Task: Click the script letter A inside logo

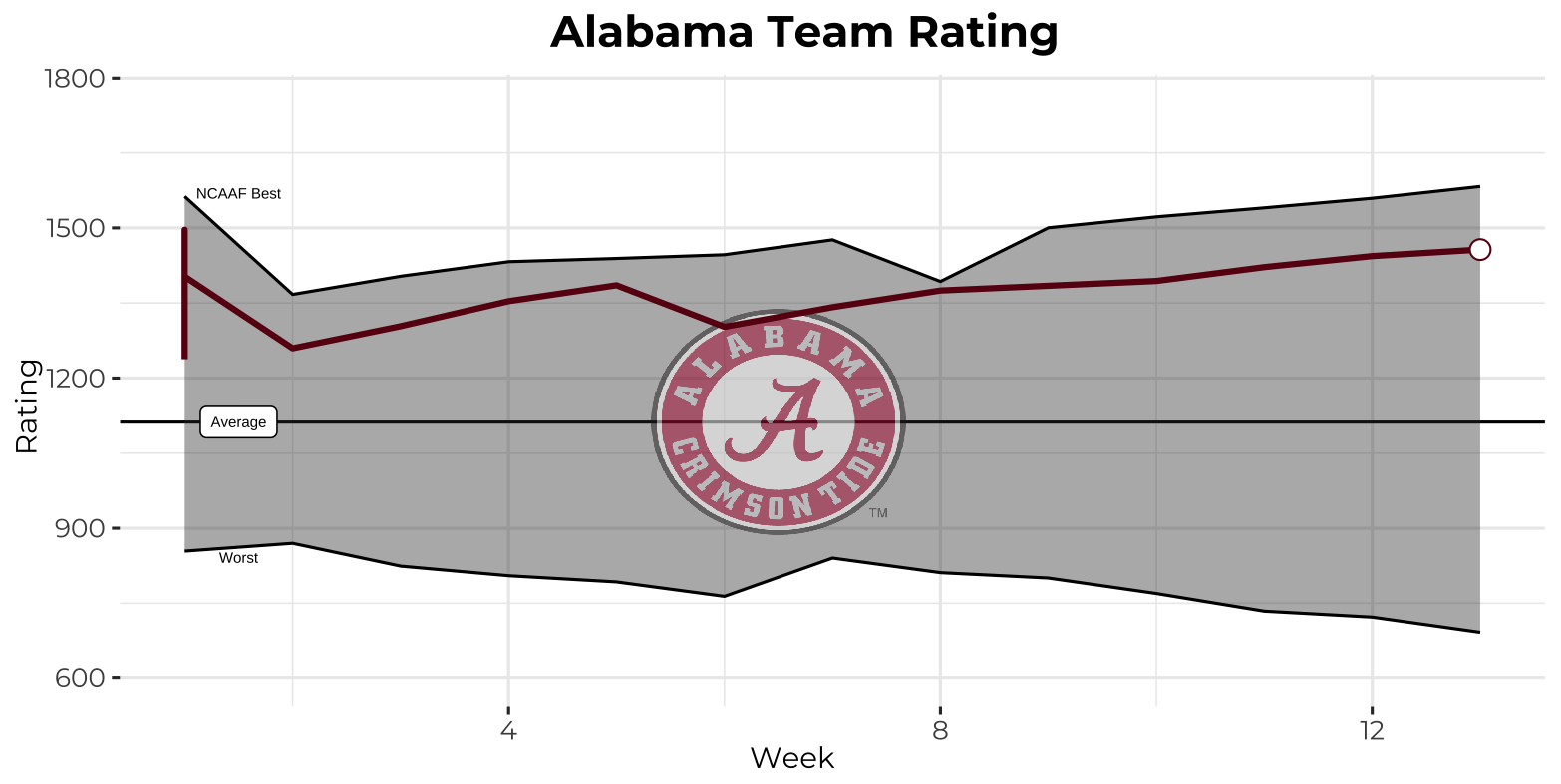Action: click(x=787, y=420)
